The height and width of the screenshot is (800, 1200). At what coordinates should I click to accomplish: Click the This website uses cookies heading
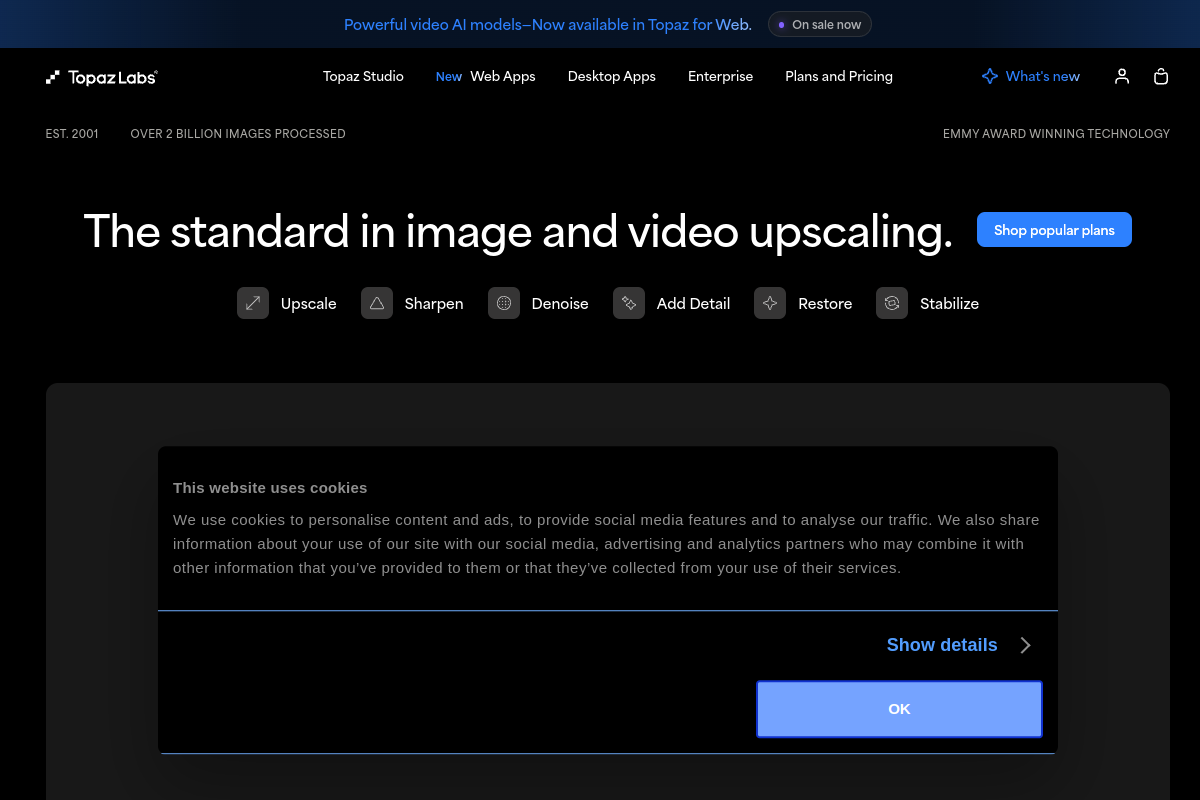pyautogui.click(x=270, y=488)
